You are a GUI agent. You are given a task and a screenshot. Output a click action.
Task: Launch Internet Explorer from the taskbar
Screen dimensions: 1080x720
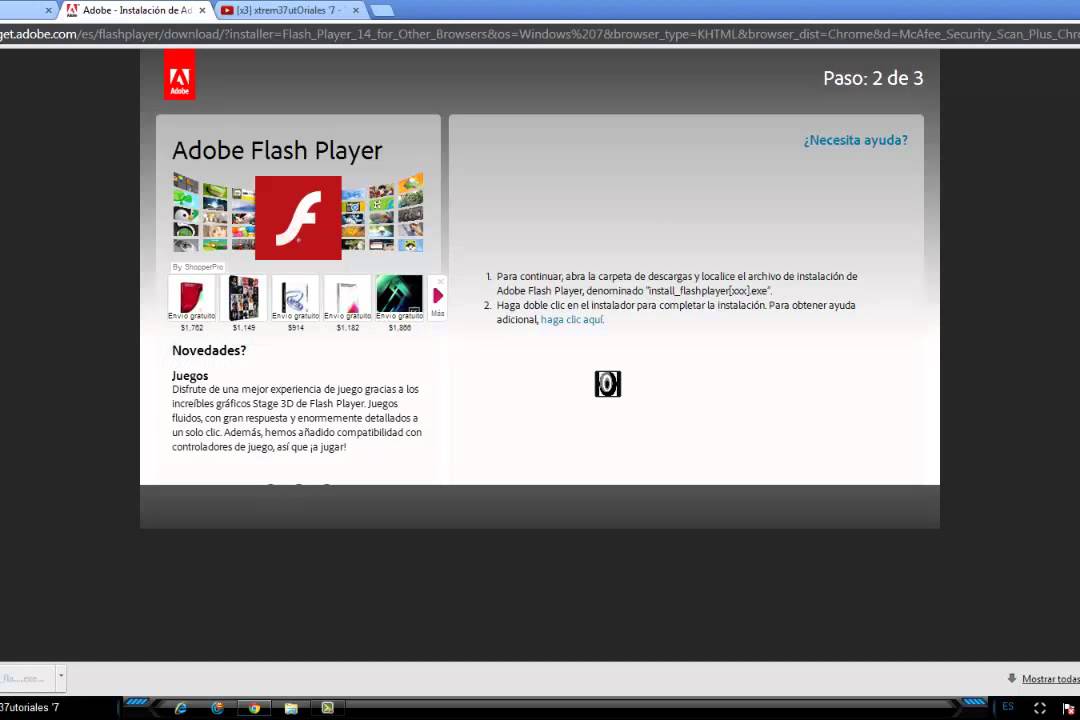tap(180, 708)
